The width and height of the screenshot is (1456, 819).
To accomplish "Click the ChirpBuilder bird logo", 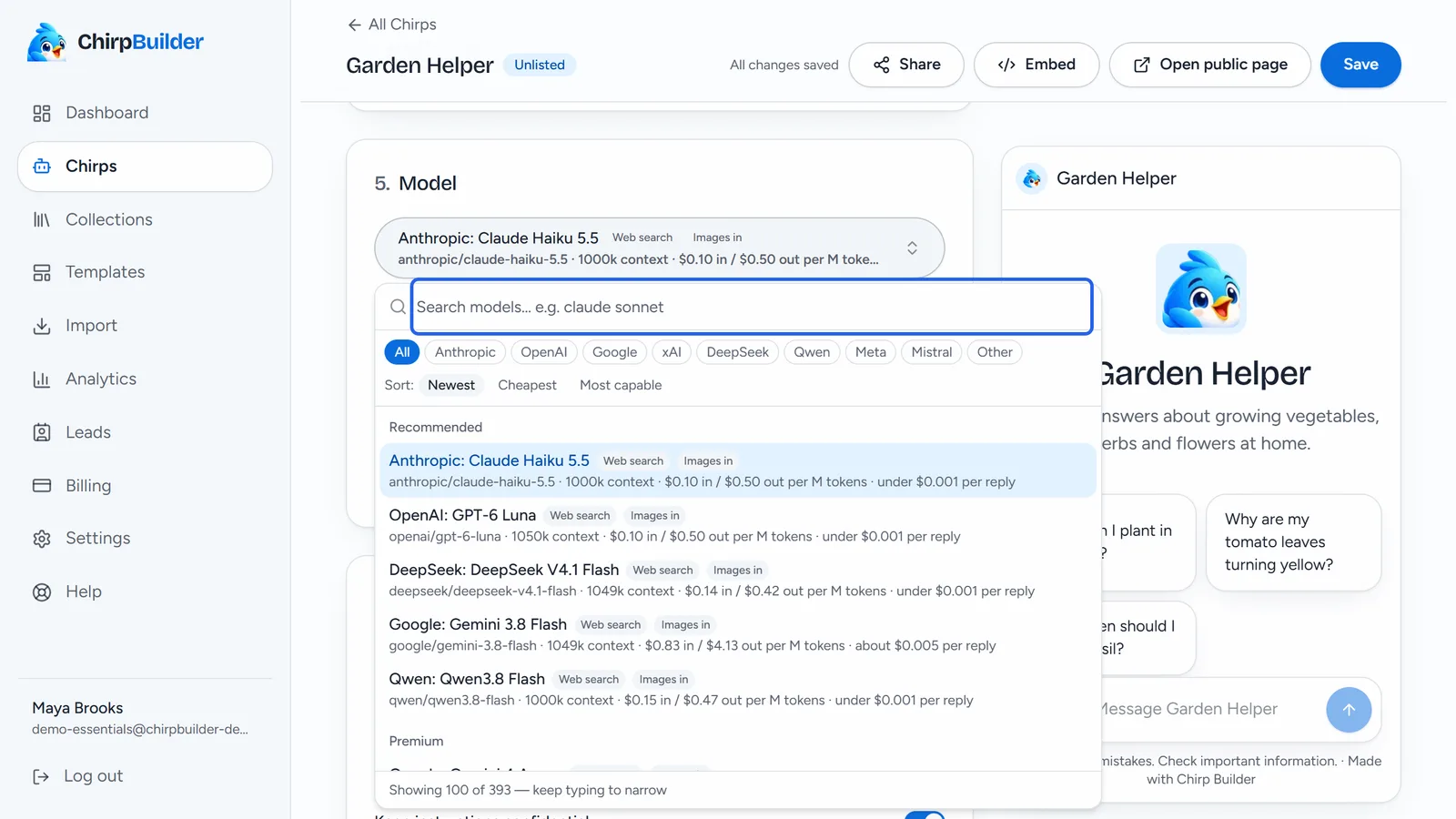I will coord(46,42).
